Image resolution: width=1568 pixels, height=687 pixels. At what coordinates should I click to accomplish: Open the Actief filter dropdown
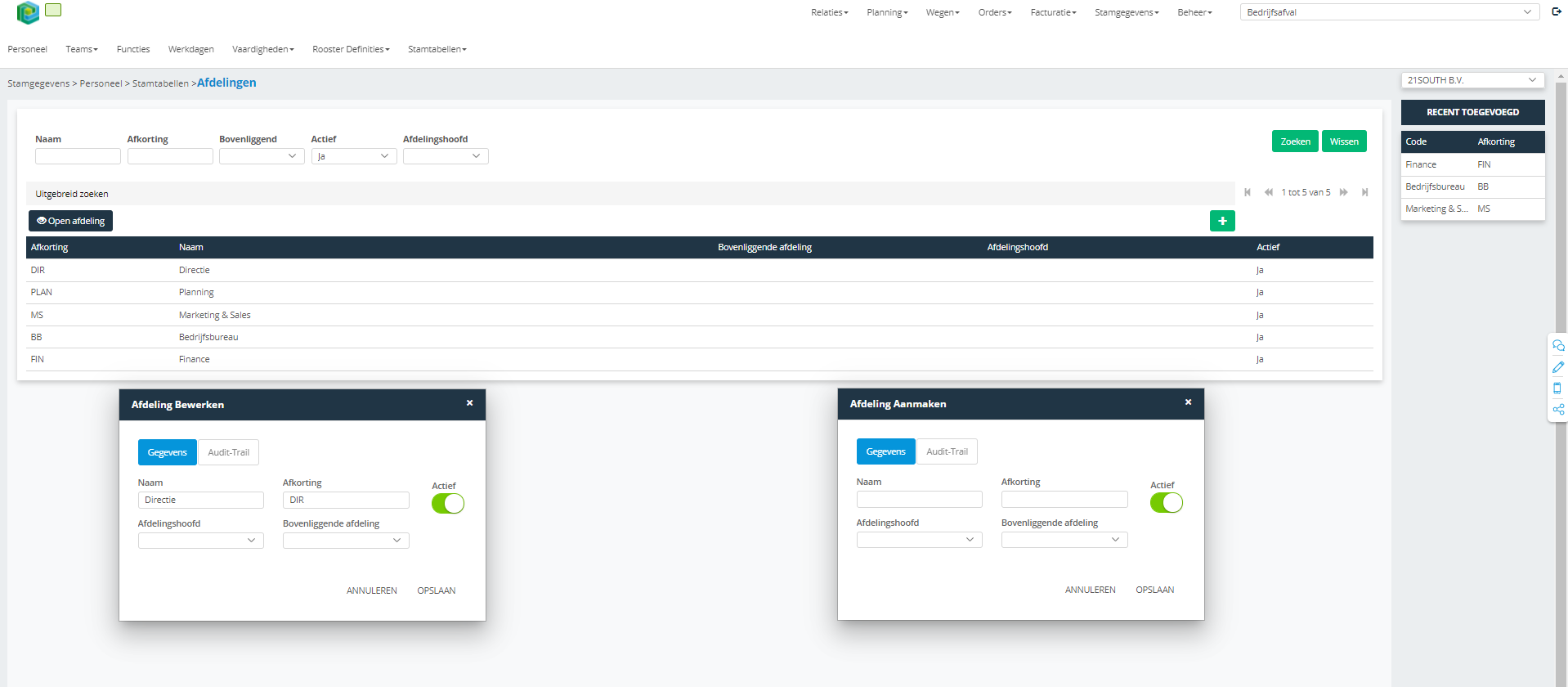tap(354, 156)
